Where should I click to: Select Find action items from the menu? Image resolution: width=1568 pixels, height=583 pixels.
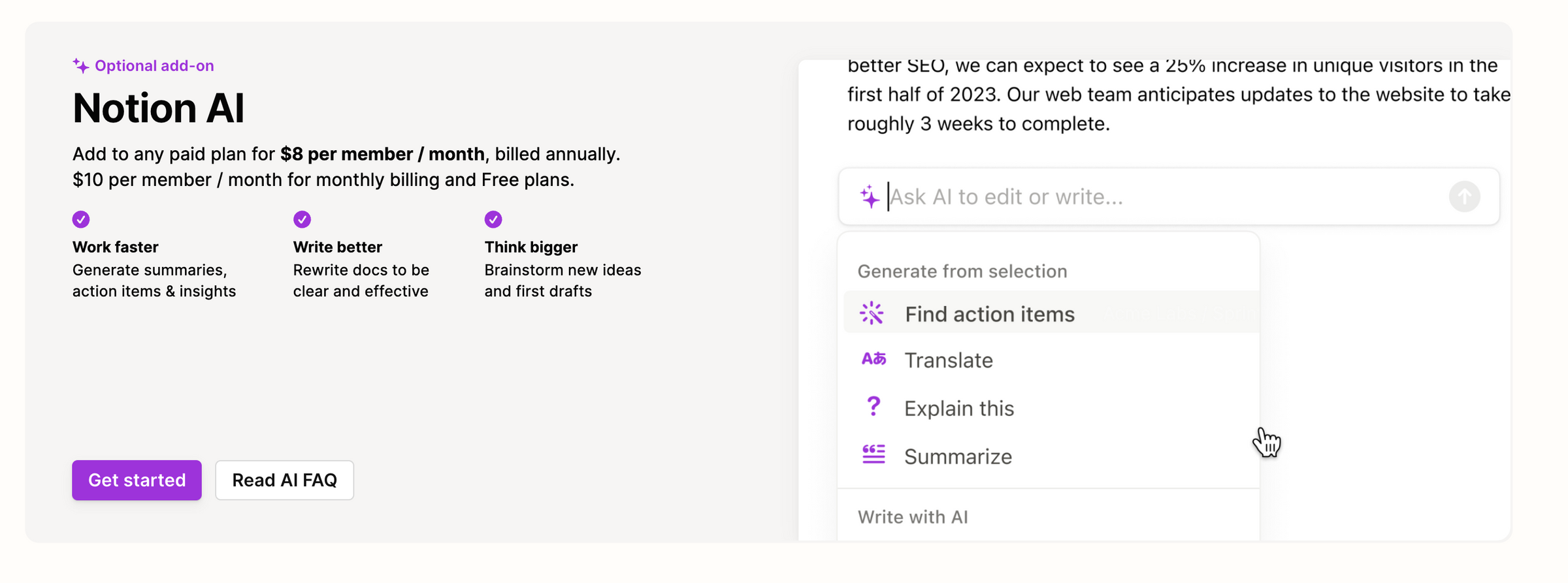pos(988,313)
